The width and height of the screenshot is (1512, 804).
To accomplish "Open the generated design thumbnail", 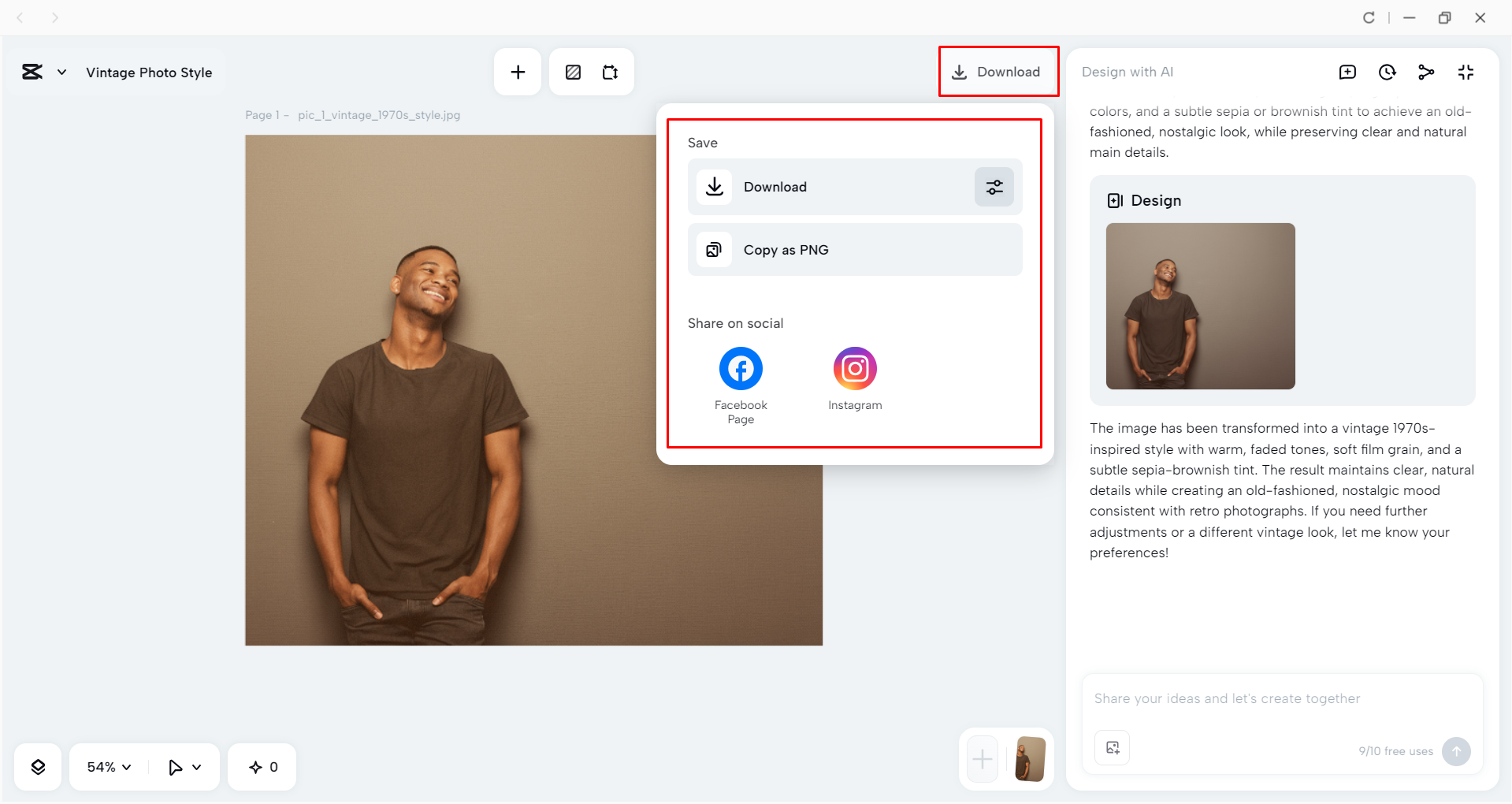I will (x=1201, y=306).
